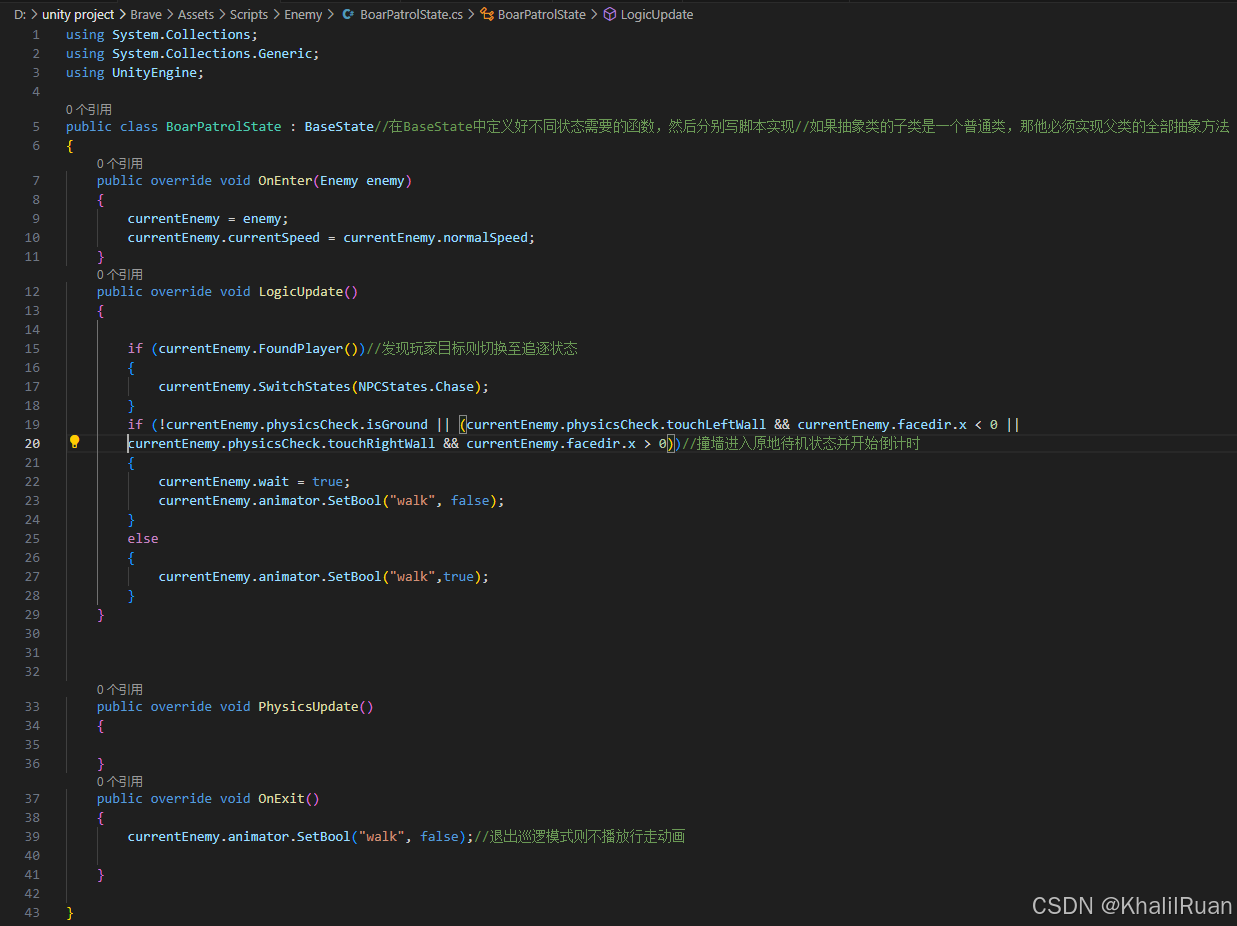Click the 'else' keyword on line 25
This screenshot has height=926, width=1237.
pyautogui.click(x=143, y=538)
